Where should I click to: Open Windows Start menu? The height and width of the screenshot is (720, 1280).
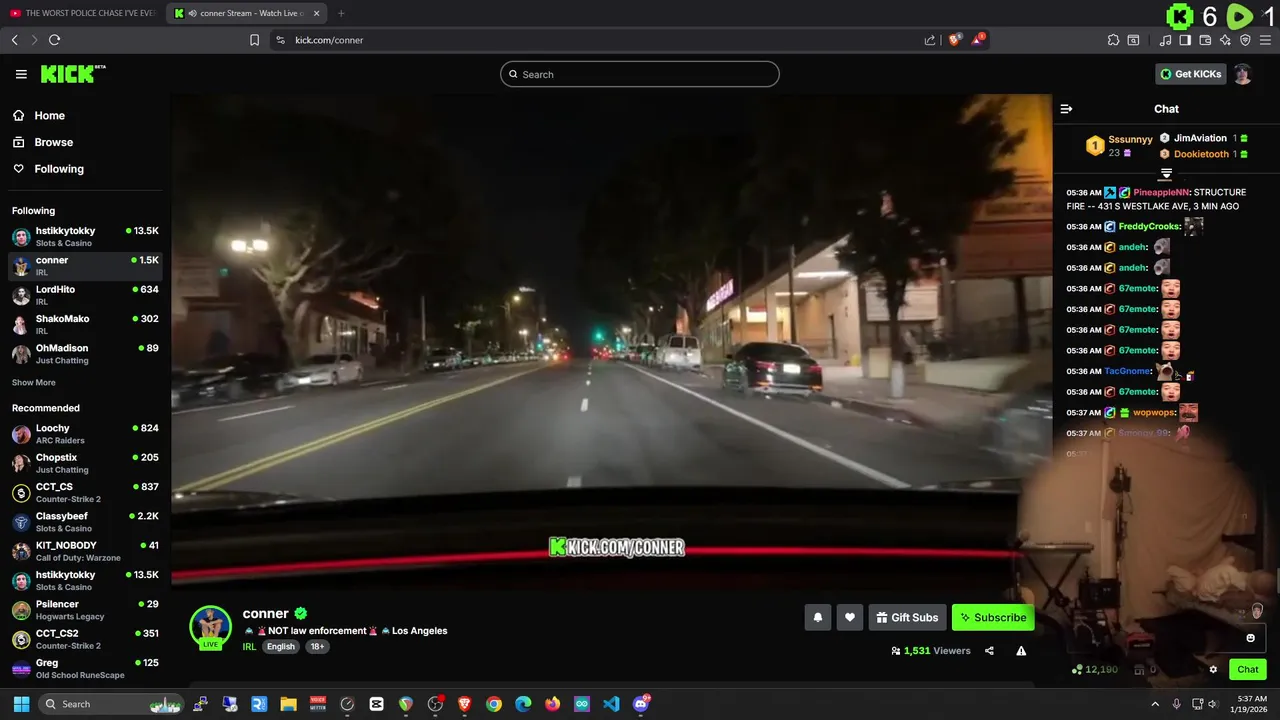(21, 704)
